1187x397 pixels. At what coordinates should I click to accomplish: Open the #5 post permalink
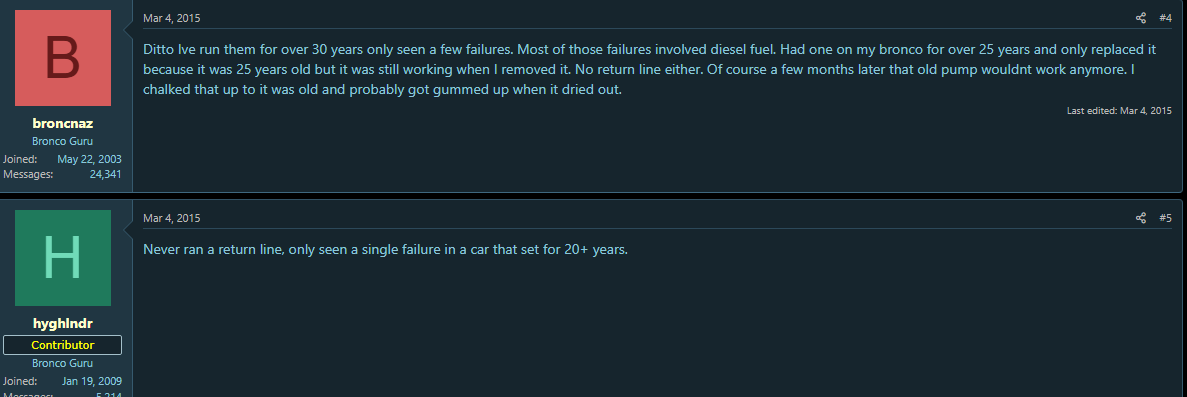pos(1165,218)
